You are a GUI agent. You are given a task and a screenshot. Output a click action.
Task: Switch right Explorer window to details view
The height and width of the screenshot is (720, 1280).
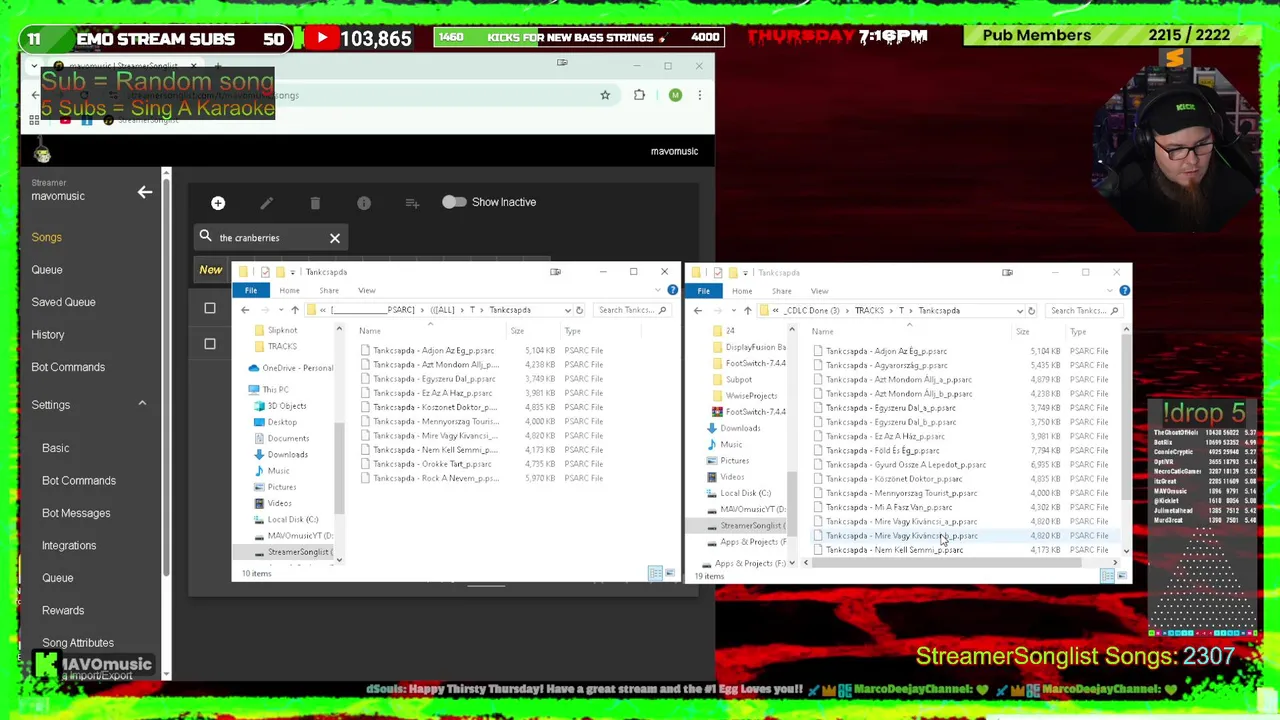tap(1108, 576)
